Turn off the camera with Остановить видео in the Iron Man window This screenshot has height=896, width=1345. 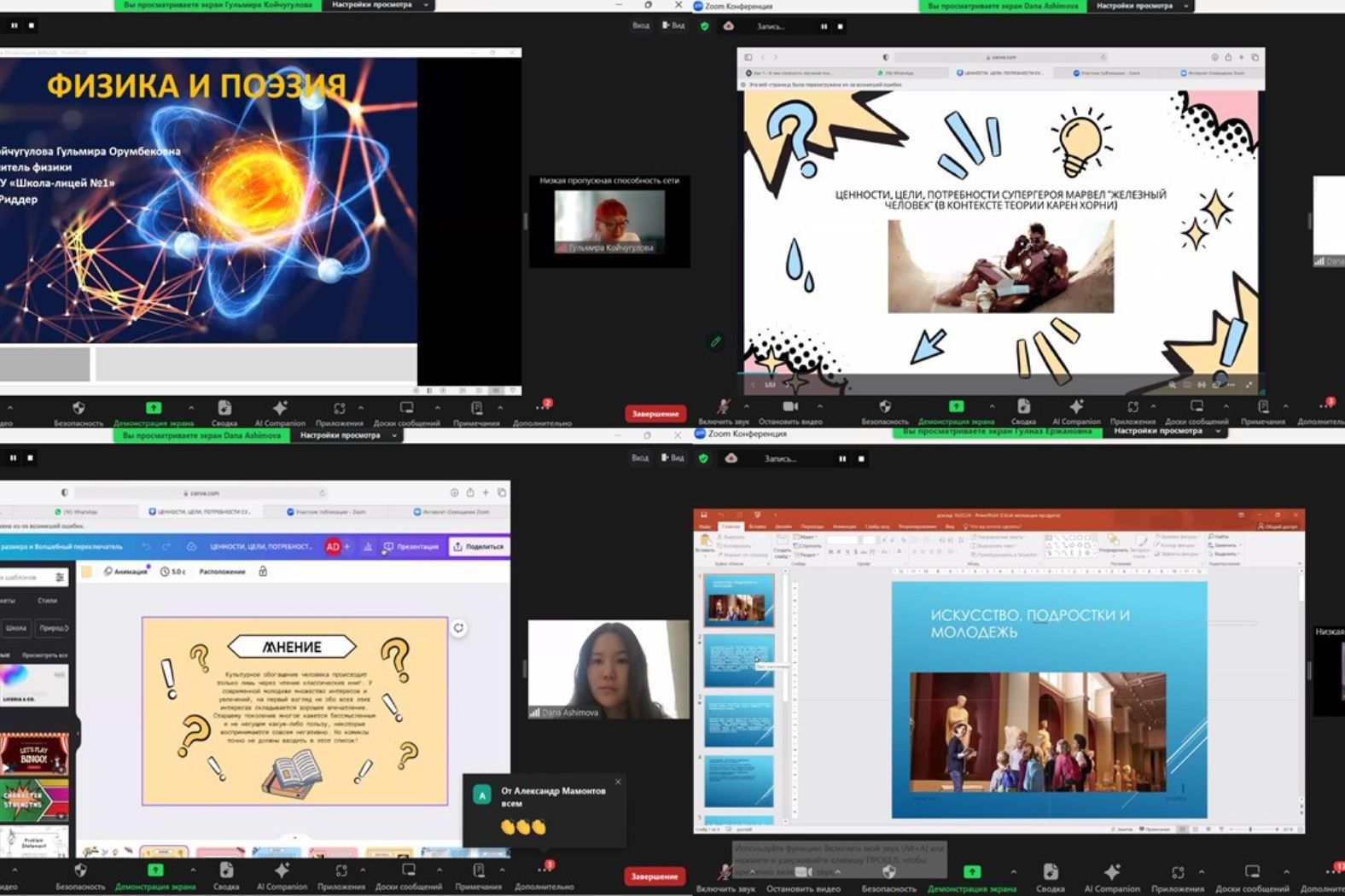click(x=790, y=409)
